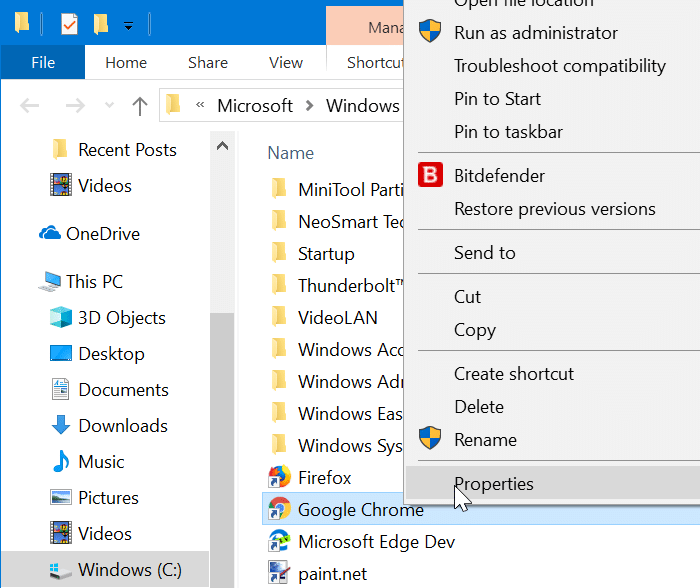Click the New folder icon in title bar
The width and height of the screenshot is (700, 588).
coord(101,24)
